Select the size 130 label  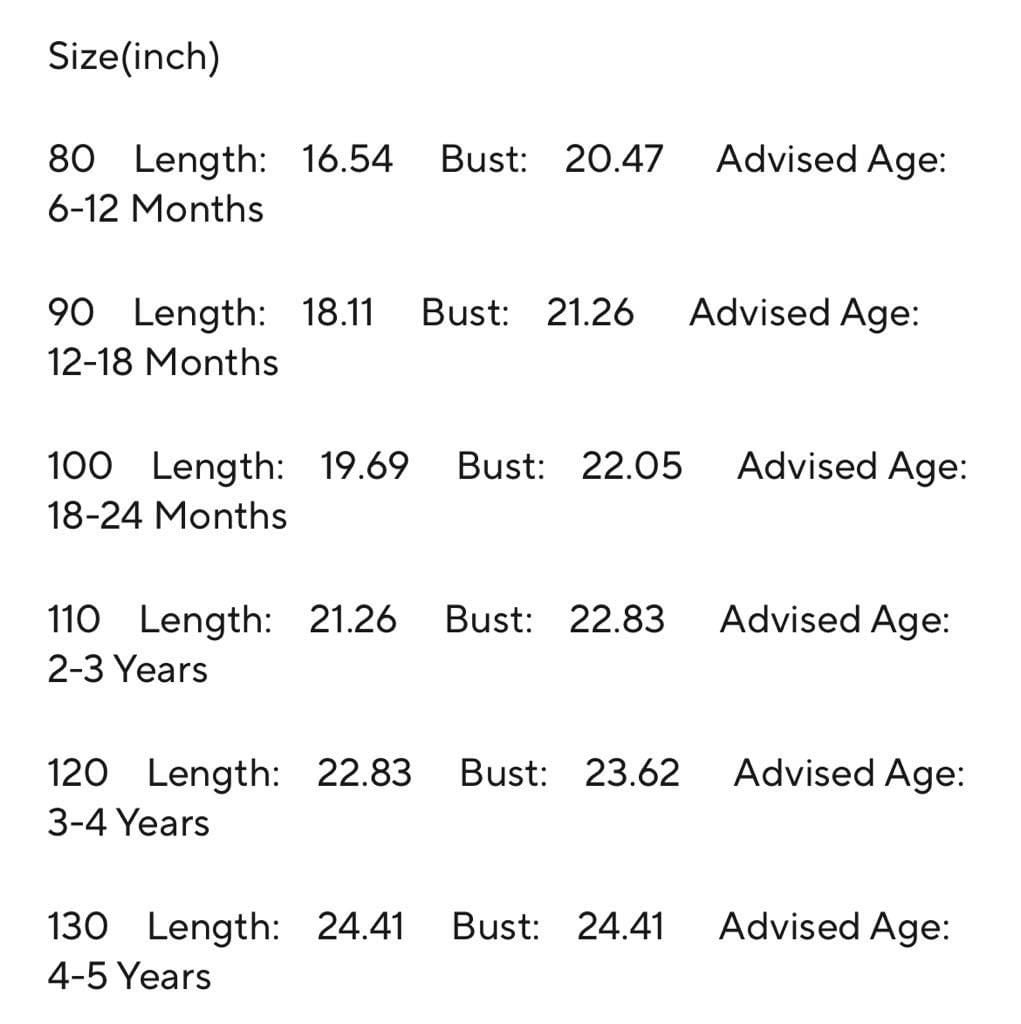(78, 927)
